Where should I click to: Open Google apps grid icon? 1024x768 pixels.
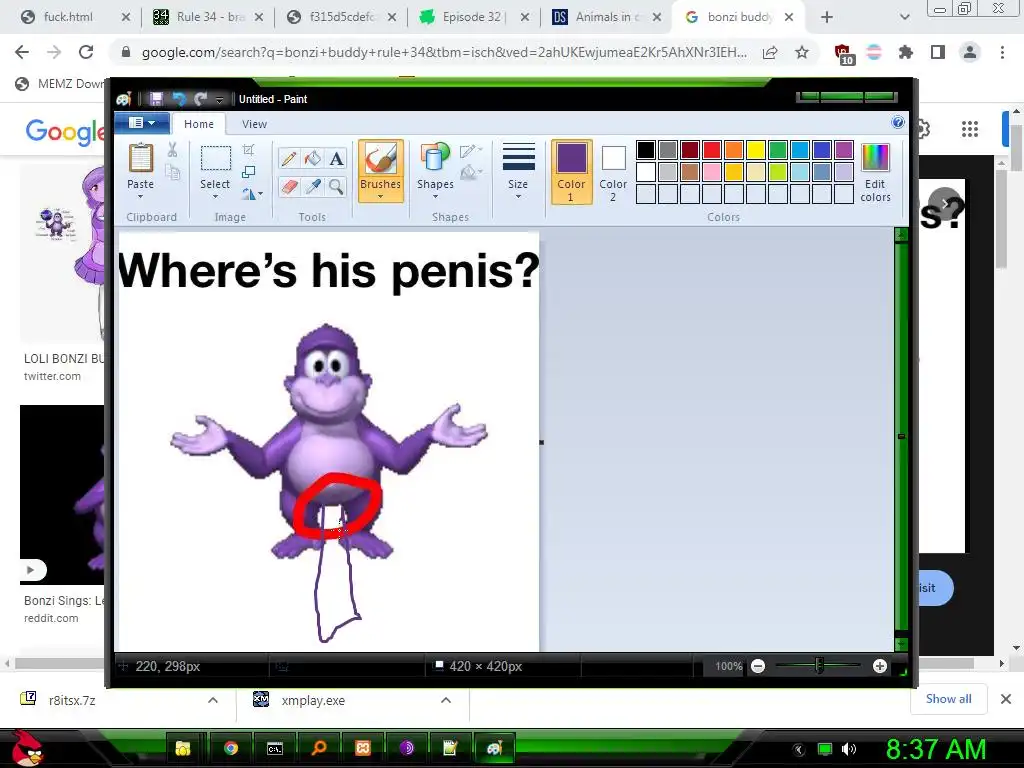pyautogui.click(x=970, y=129)
